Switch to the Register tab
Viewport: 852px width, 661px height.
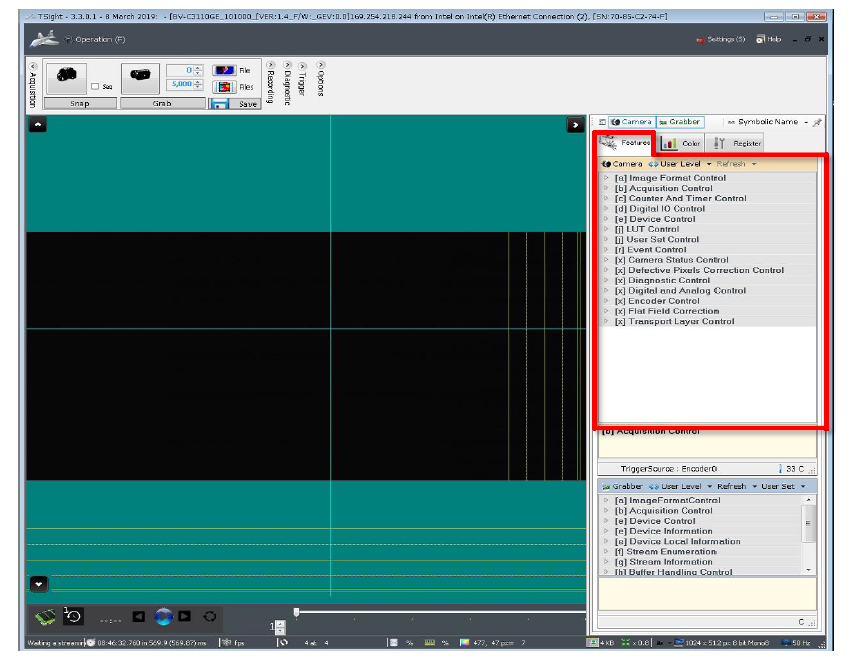737,143
